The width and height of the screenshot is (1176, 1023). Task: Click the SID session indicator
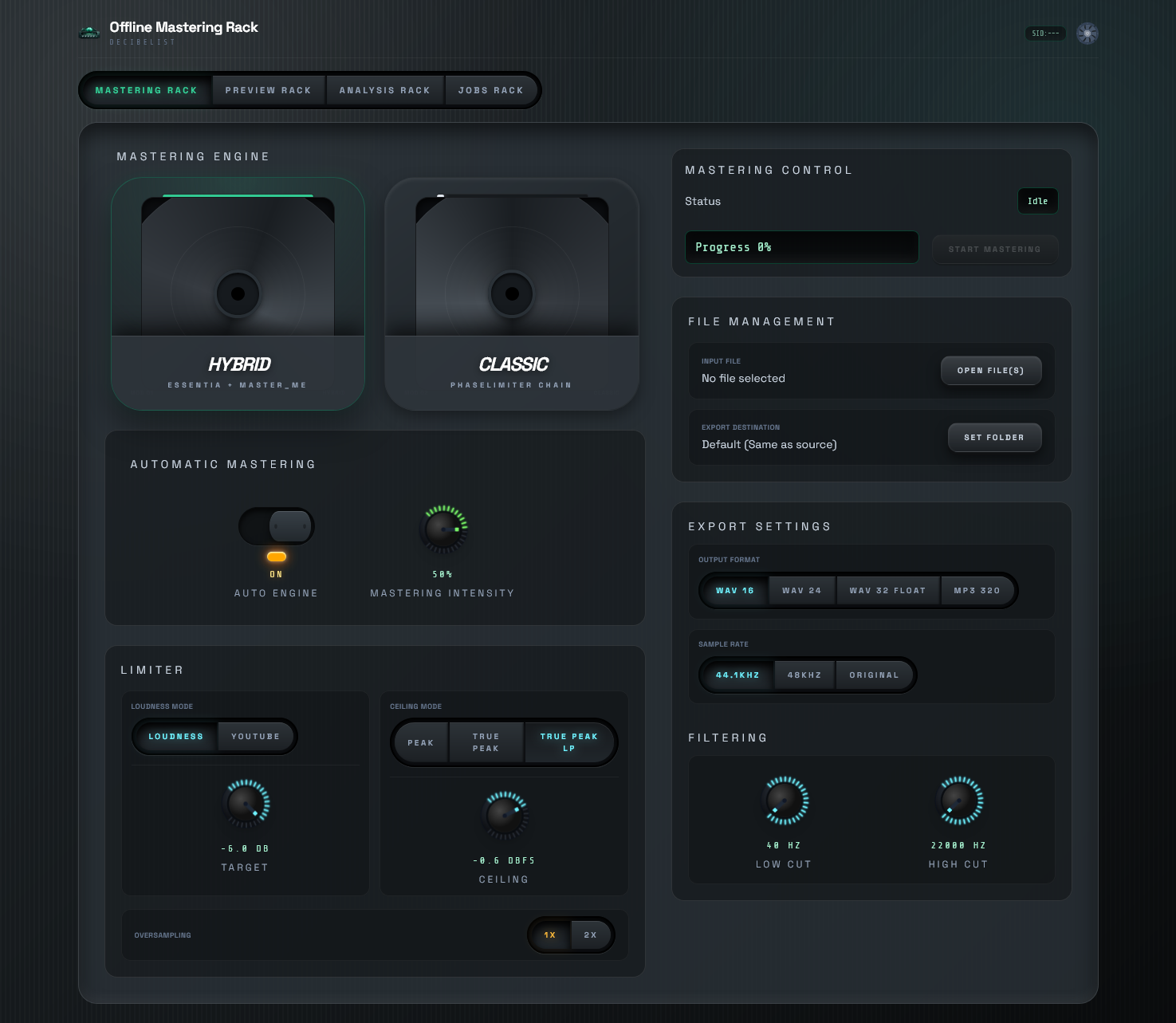pyautogui.click(x=1045, y=33)
